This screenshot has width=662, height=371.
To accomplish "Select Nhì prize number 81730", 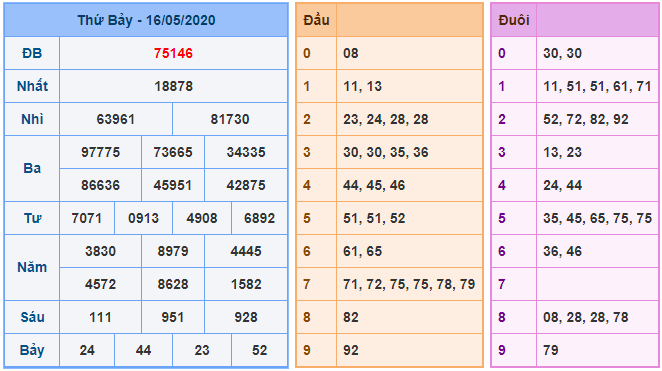I will 230,119.
